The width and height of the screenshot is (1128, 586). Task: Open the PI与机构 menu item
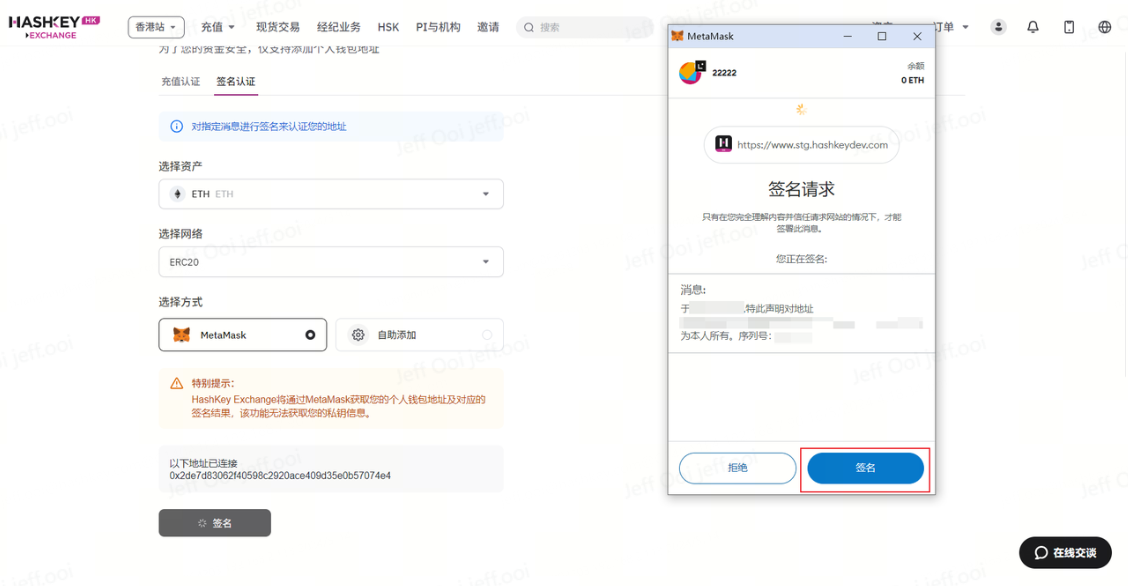(x=438, y=27)
